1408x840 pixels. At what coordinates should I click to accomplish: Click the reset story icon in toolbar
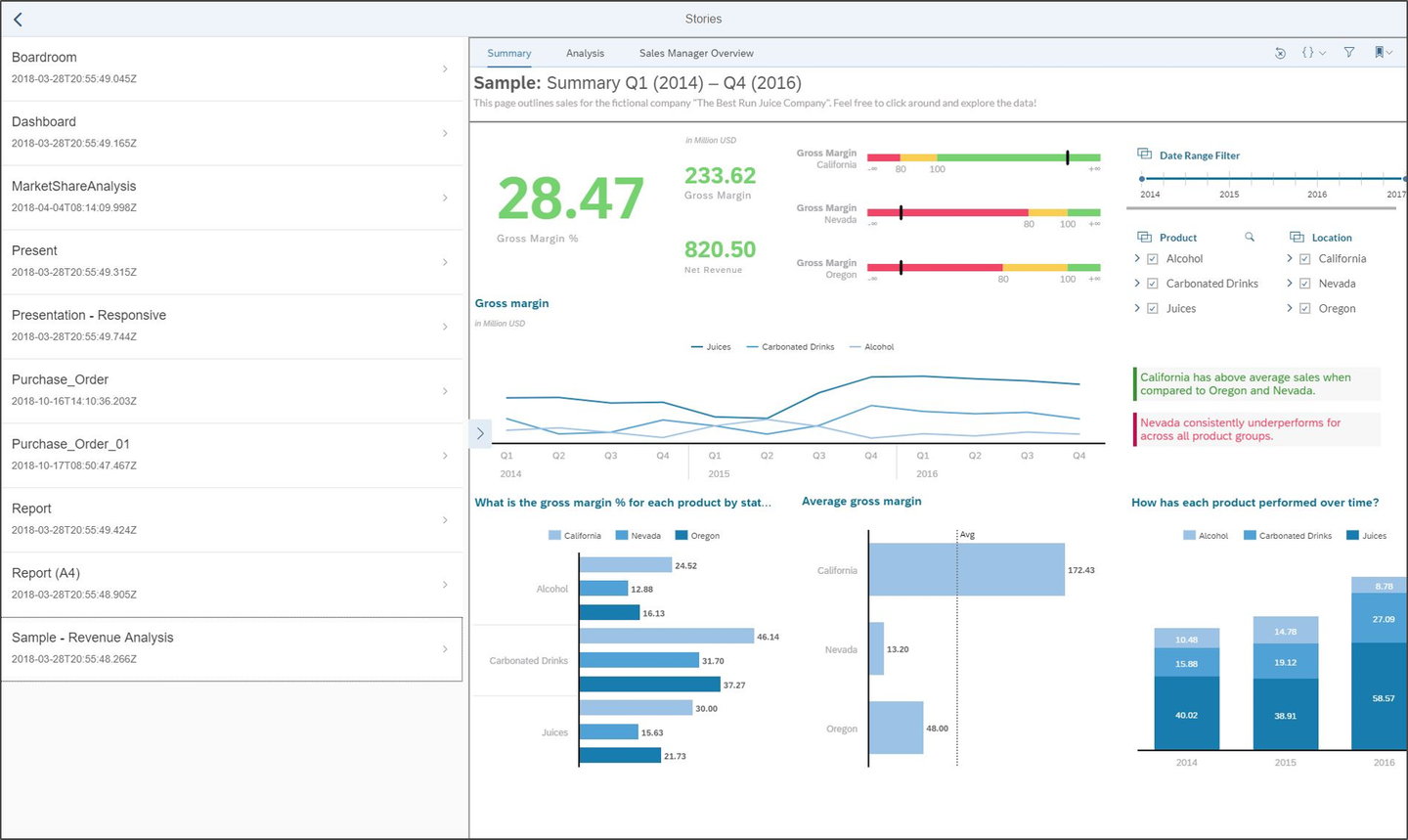pyautogui.click(x=1280, y=53)
